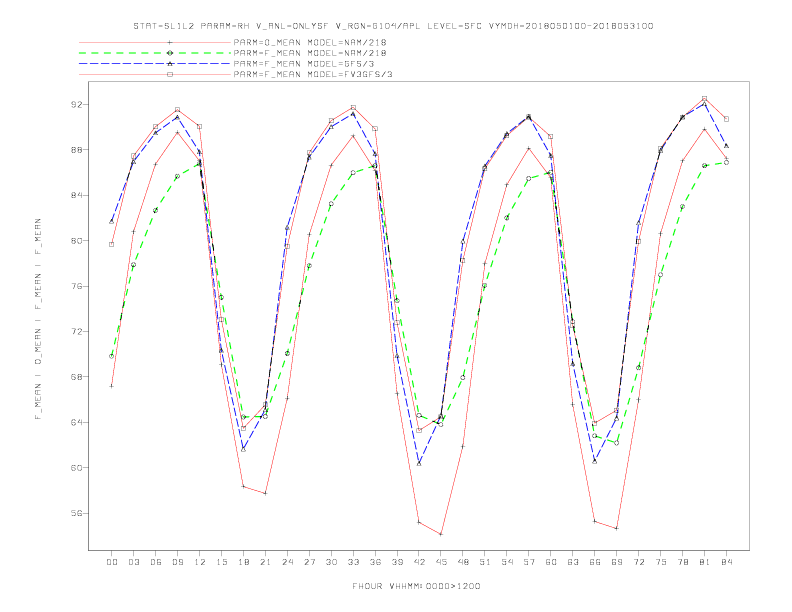Click x-axis forecast hour 15
This screenshot has width=792, height=612.
221,562
